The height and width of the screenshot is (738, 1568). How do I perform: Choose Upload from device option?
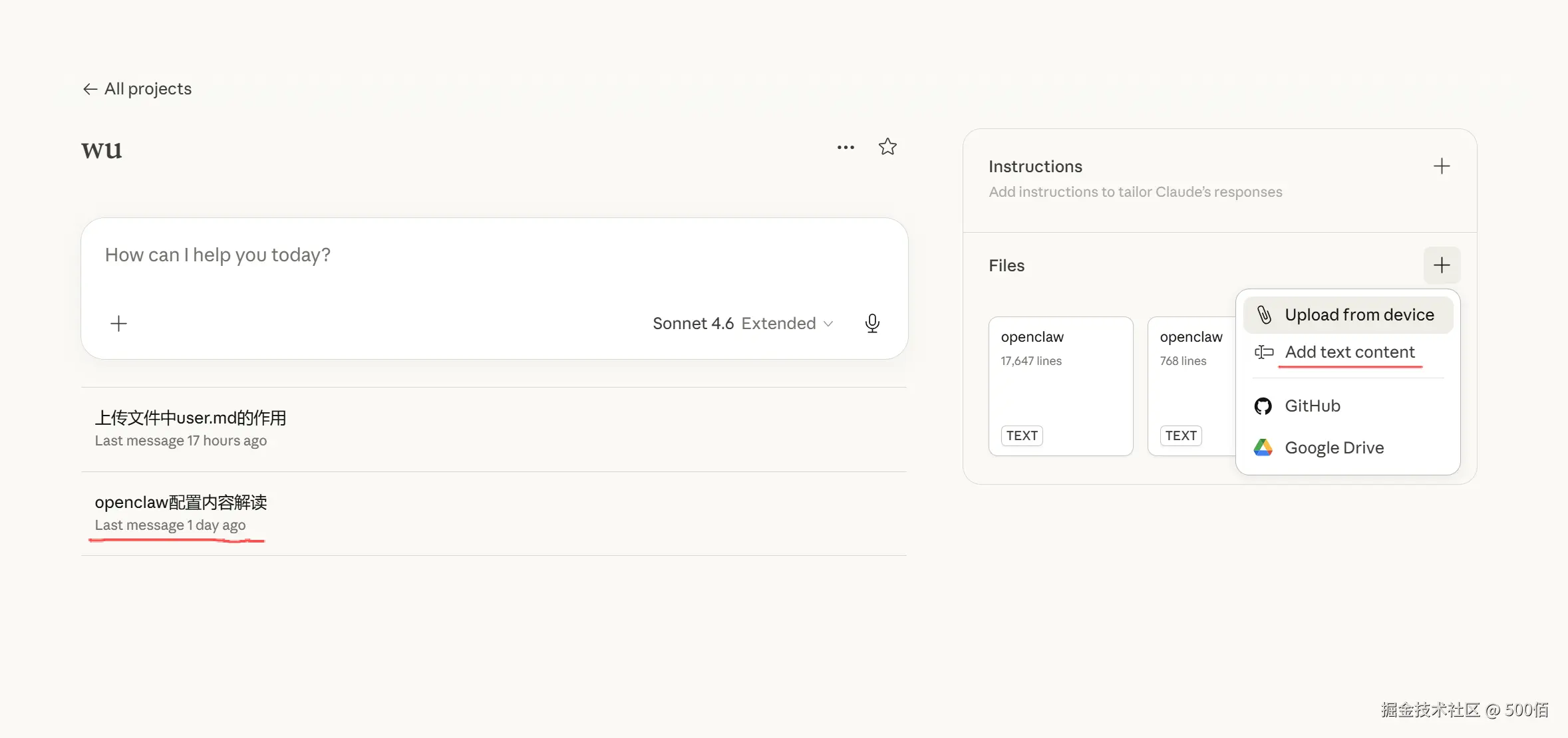(x=1359, y=314)
